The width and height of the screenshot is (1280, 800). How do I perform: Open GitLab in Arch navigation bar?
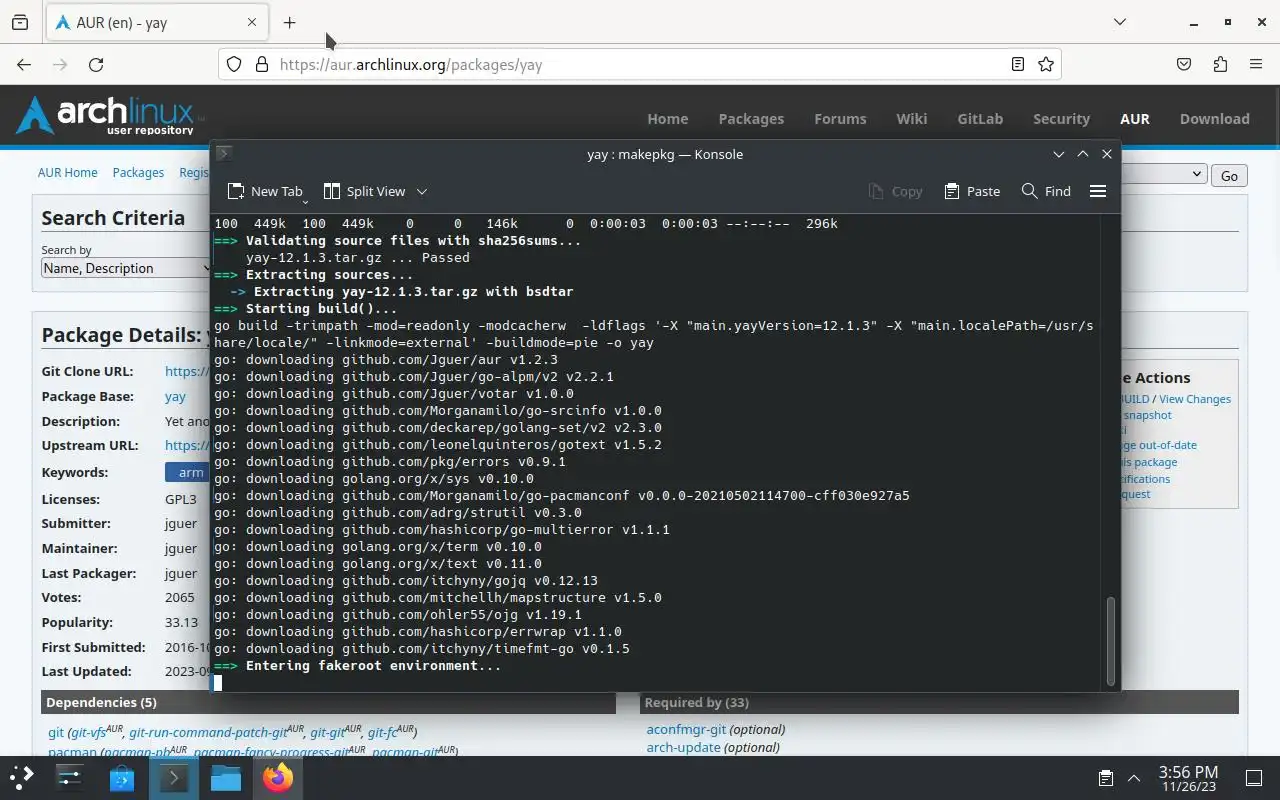(x=980, y=118)
